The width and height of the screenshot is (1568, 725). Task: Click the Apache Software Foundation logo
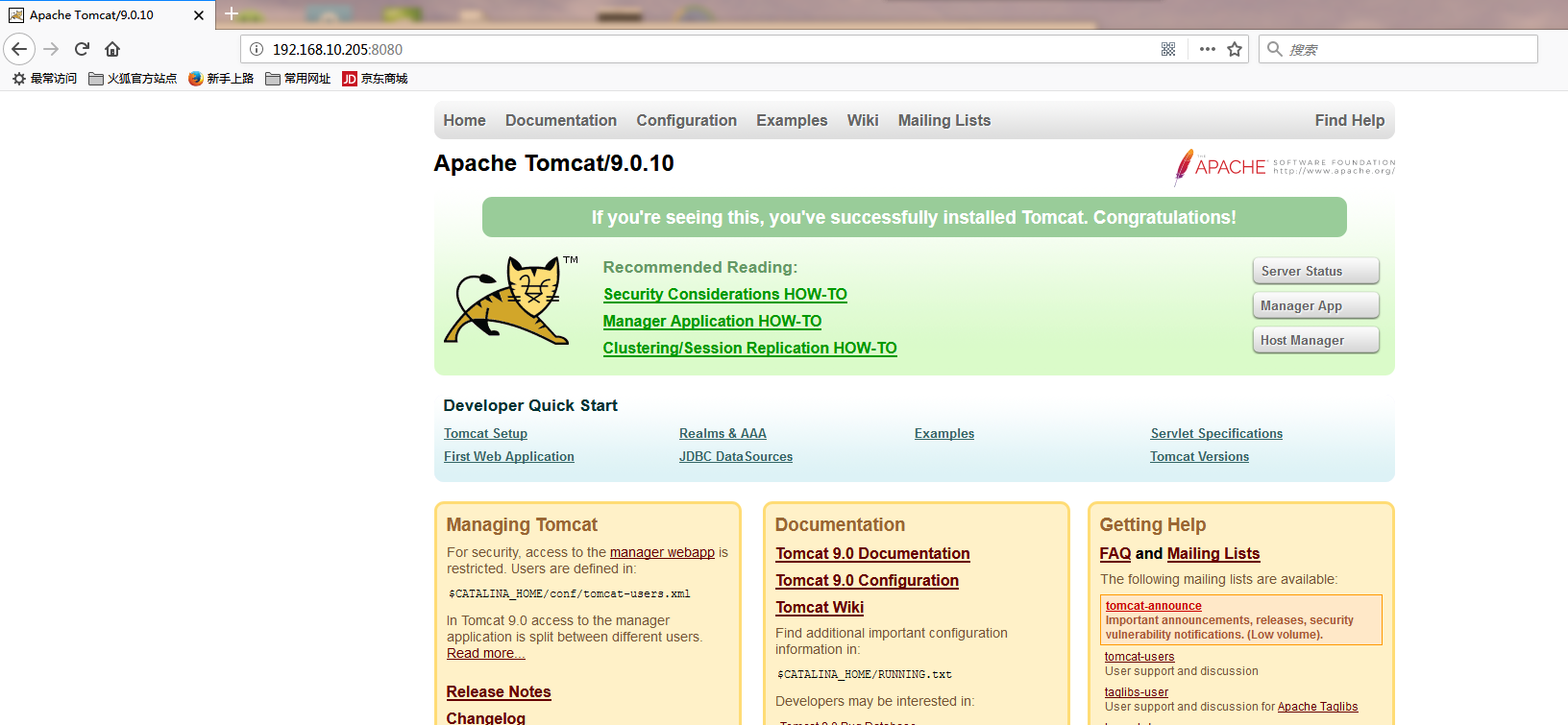[1285, 167]
